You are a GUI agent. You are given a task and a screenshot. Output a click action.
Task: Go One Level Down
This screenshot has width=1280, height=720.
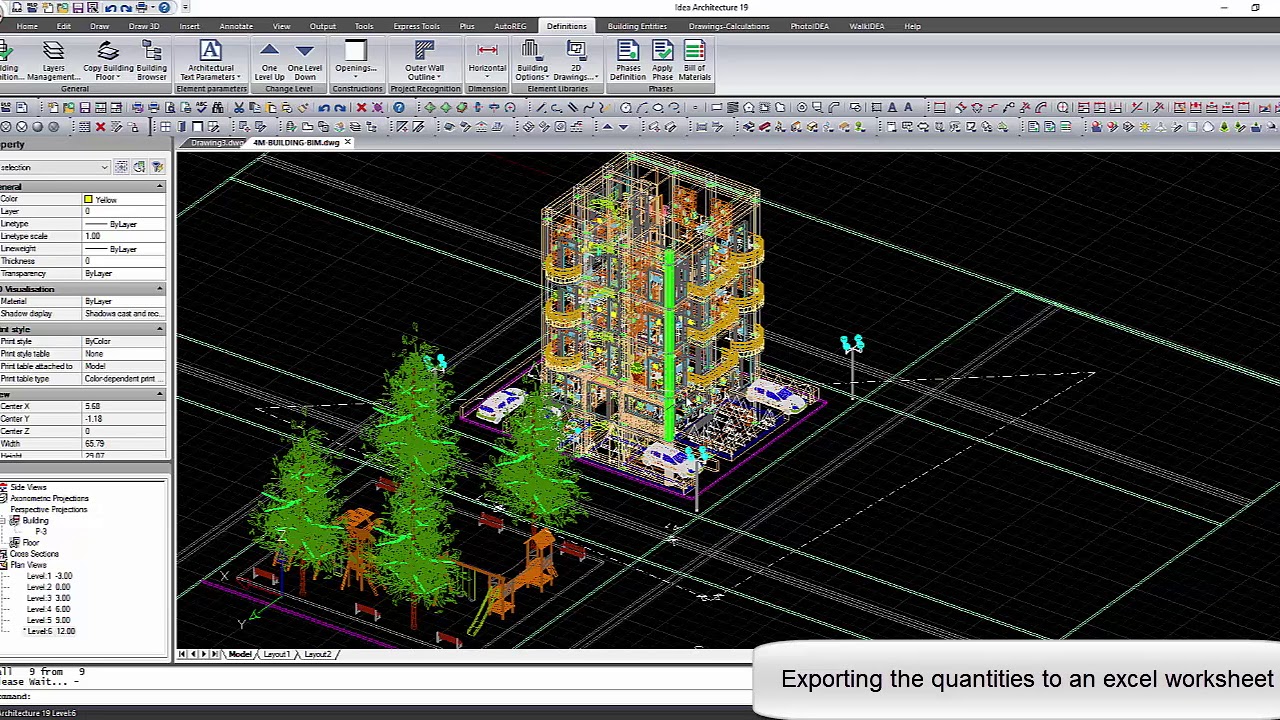coord(305,60)
